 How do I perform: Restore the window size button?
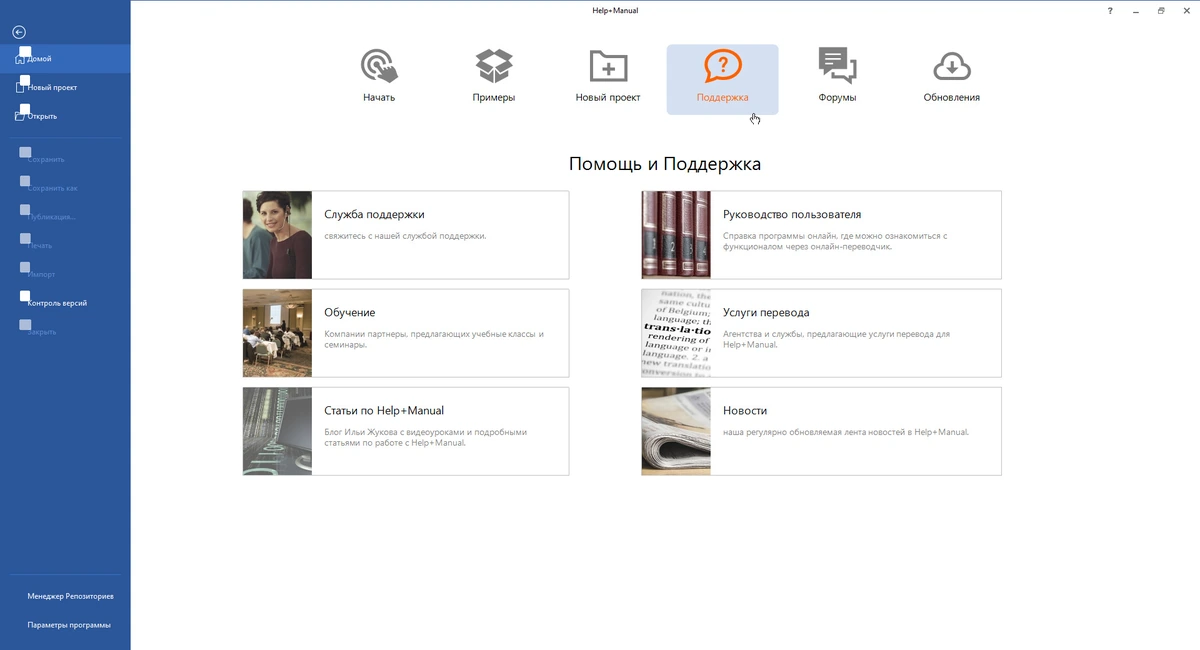(1161, 10)
